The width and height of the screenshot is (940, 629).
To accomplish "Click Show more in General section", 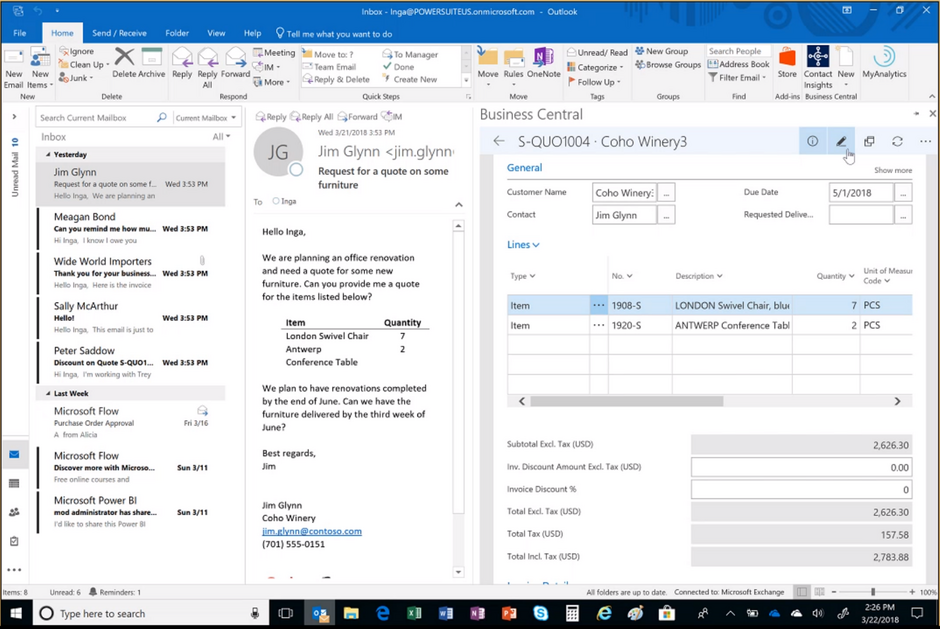I will click(x=893, y=170).
